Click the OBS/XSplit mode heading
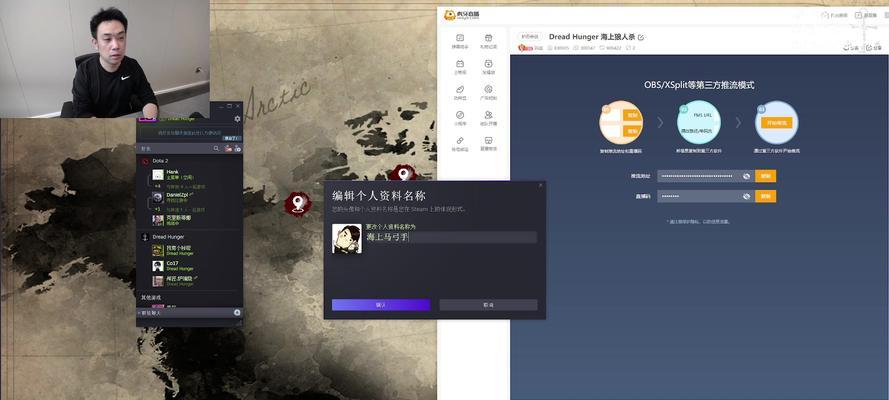The image size is (889, 400). pyautogui.click(x=699, y=86)
